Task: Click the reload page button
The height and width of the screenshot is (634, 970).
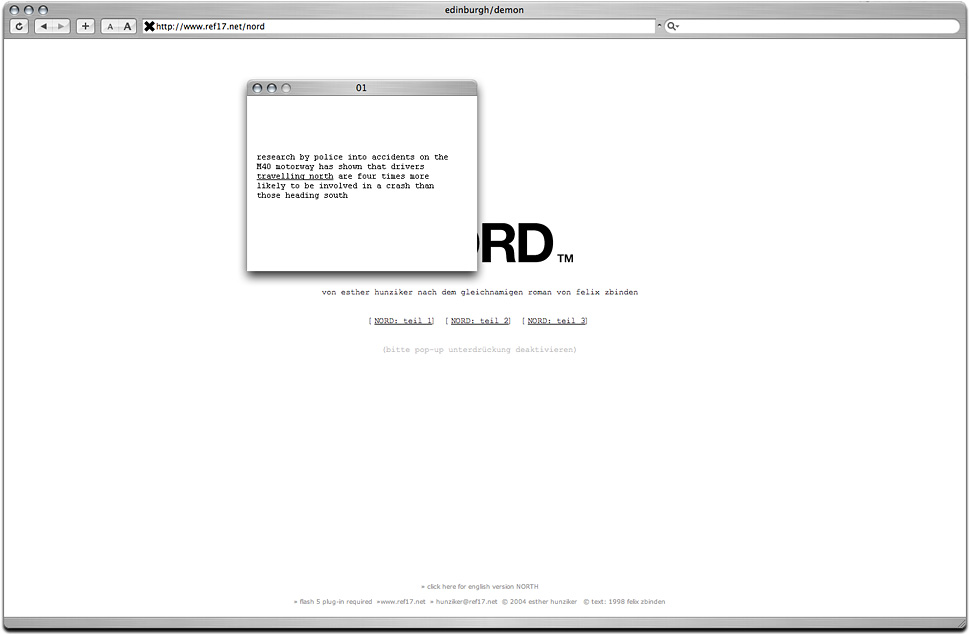Action: coord(19,26)
